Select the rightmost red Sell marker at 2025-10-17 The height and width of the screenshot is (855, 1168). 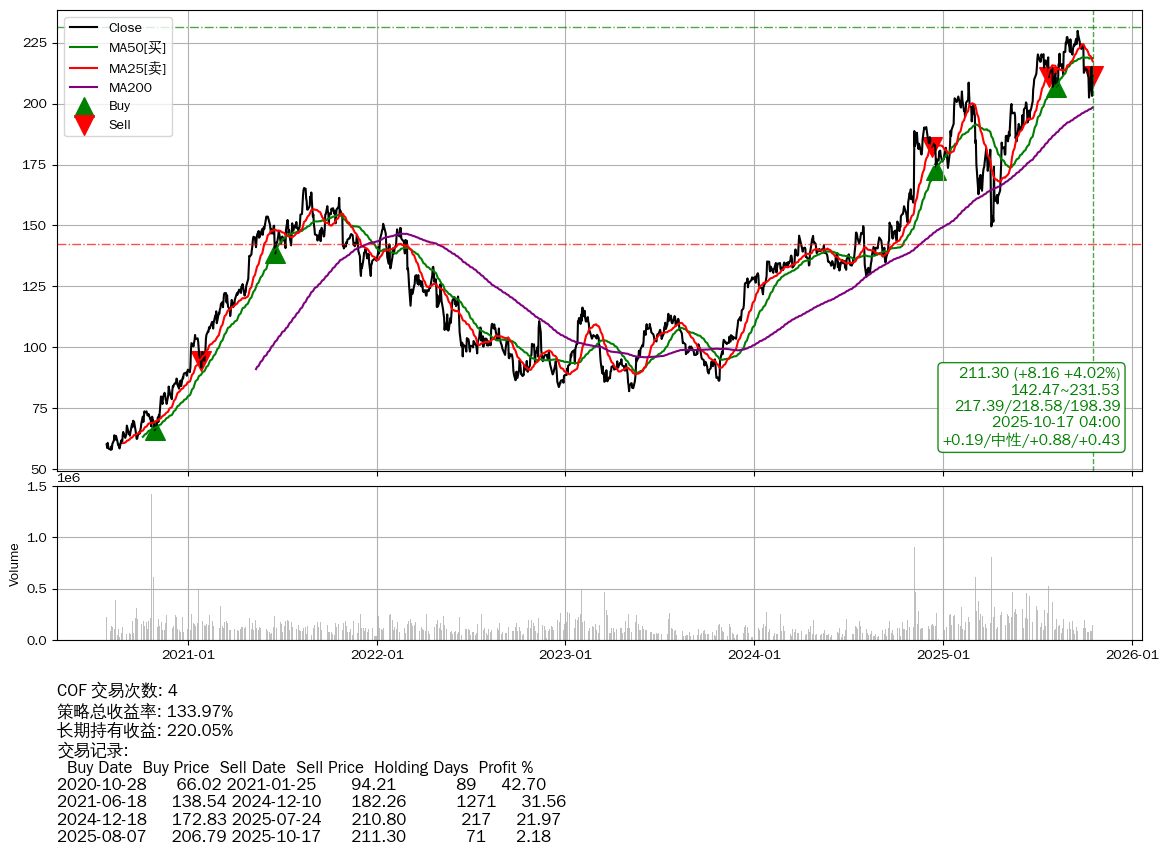pyautogui.click(x=1093, y=76)
